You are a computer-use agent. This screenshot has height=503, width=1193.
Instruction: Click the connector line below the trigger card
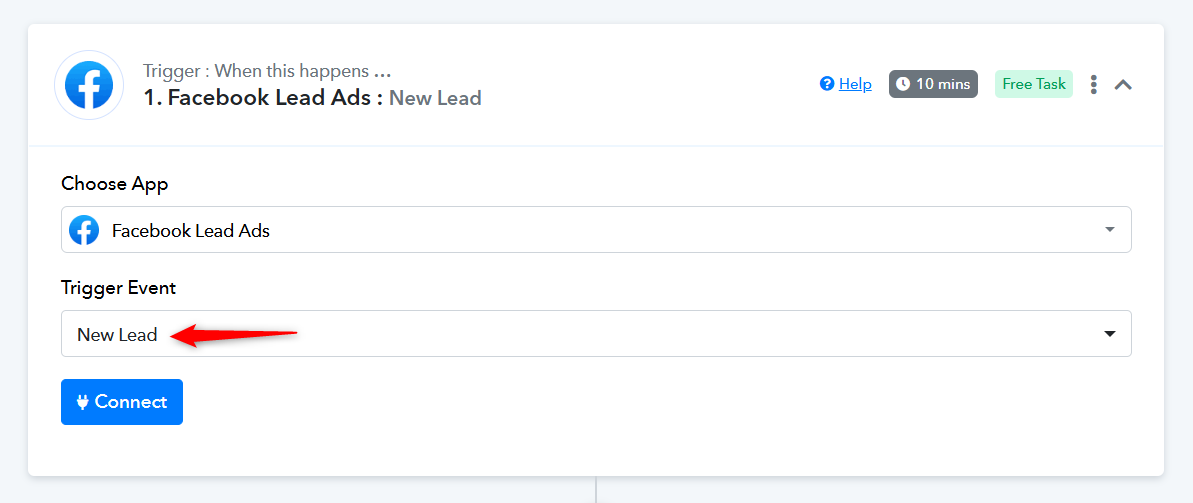click(x=596, y=490)
